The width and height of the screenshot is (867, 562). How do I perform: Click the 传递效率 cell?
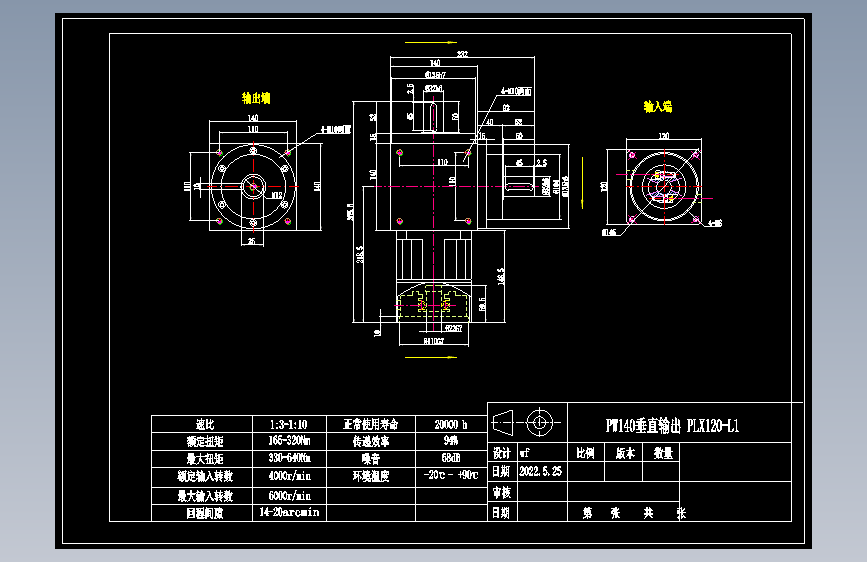pos(371,441)
